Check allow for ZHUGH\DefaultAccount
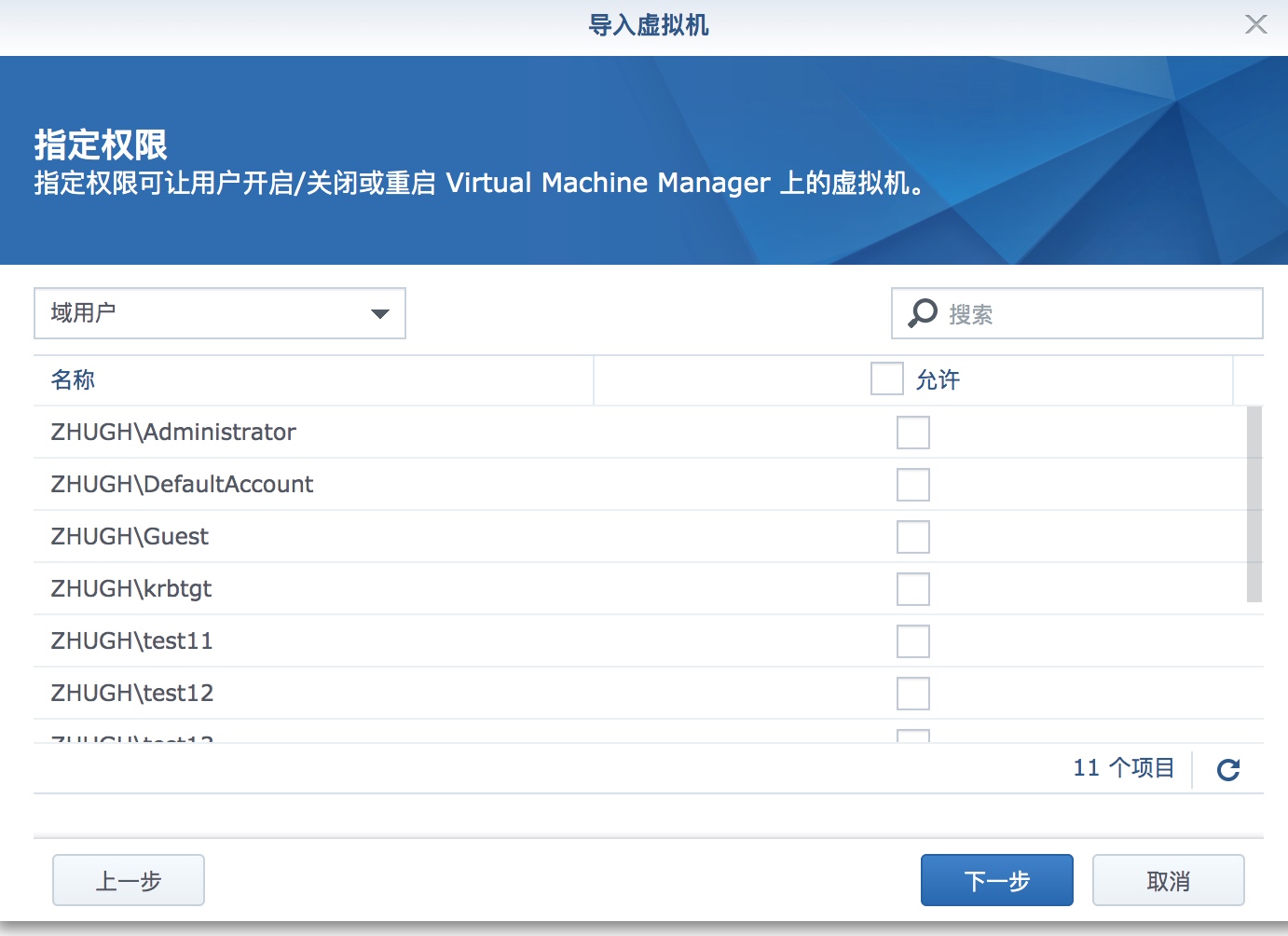The image size is (1288, 936). [x=913, y=485]
